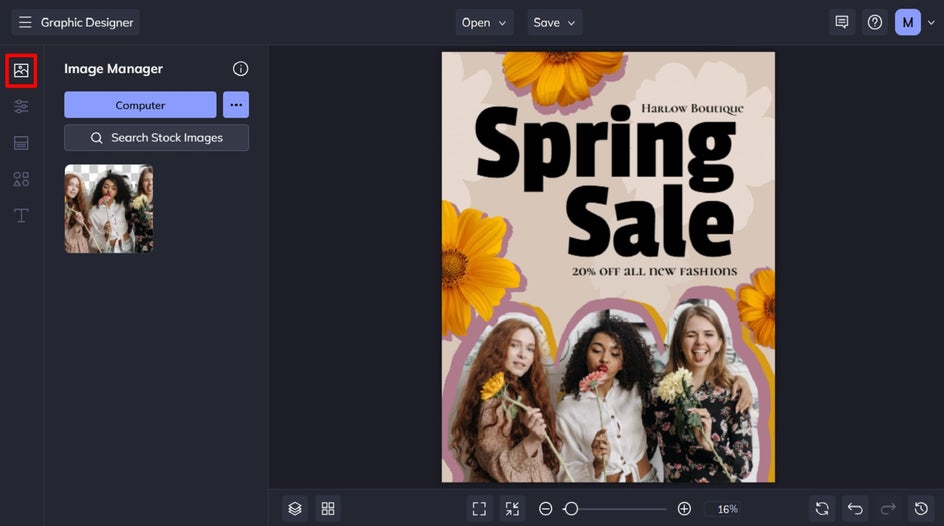Open the Layers panel icon

coord(295,509)
